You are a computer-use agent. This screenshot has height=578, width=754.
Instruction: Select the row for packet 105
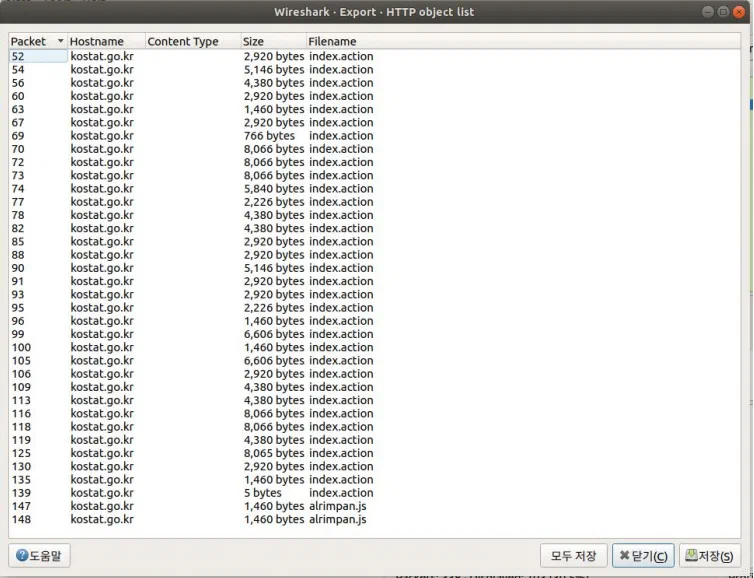pos(375,361)
